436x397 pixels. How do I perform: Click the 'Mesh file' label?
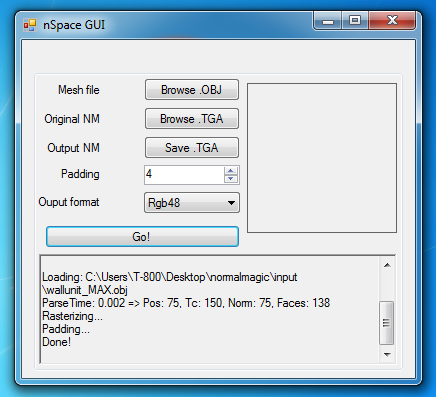click(x=79, y=90)
